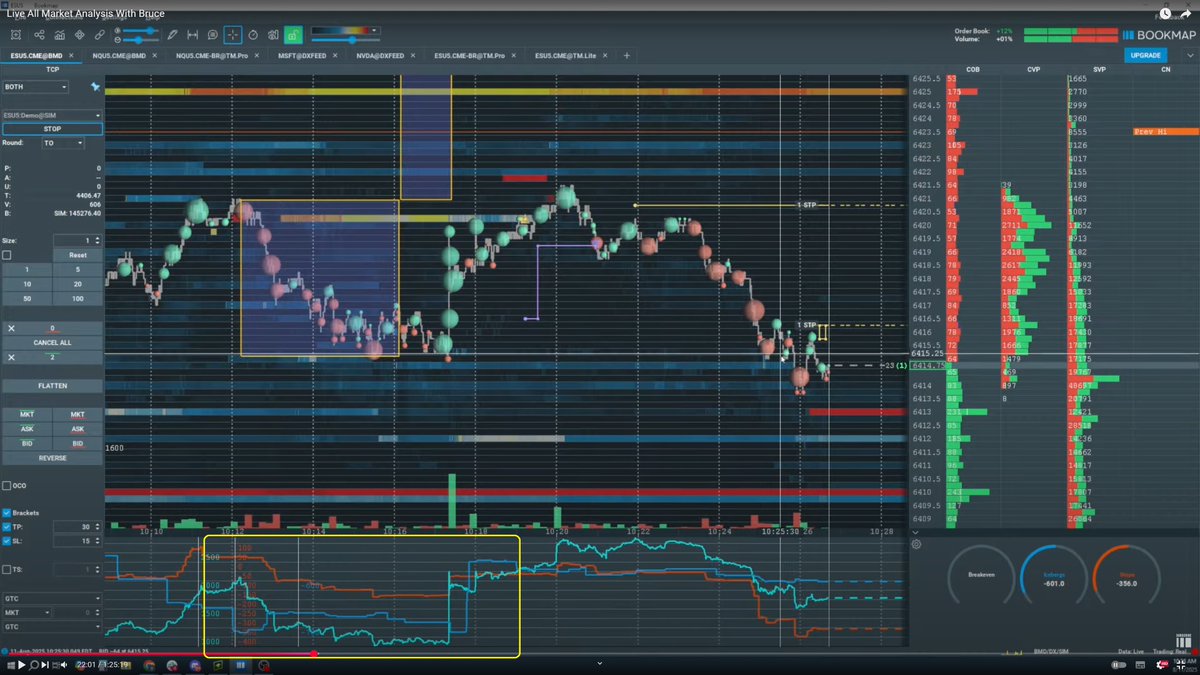Click the STOP button
The width and height of the screenshot is (1200, 675).
click(52, 129)
